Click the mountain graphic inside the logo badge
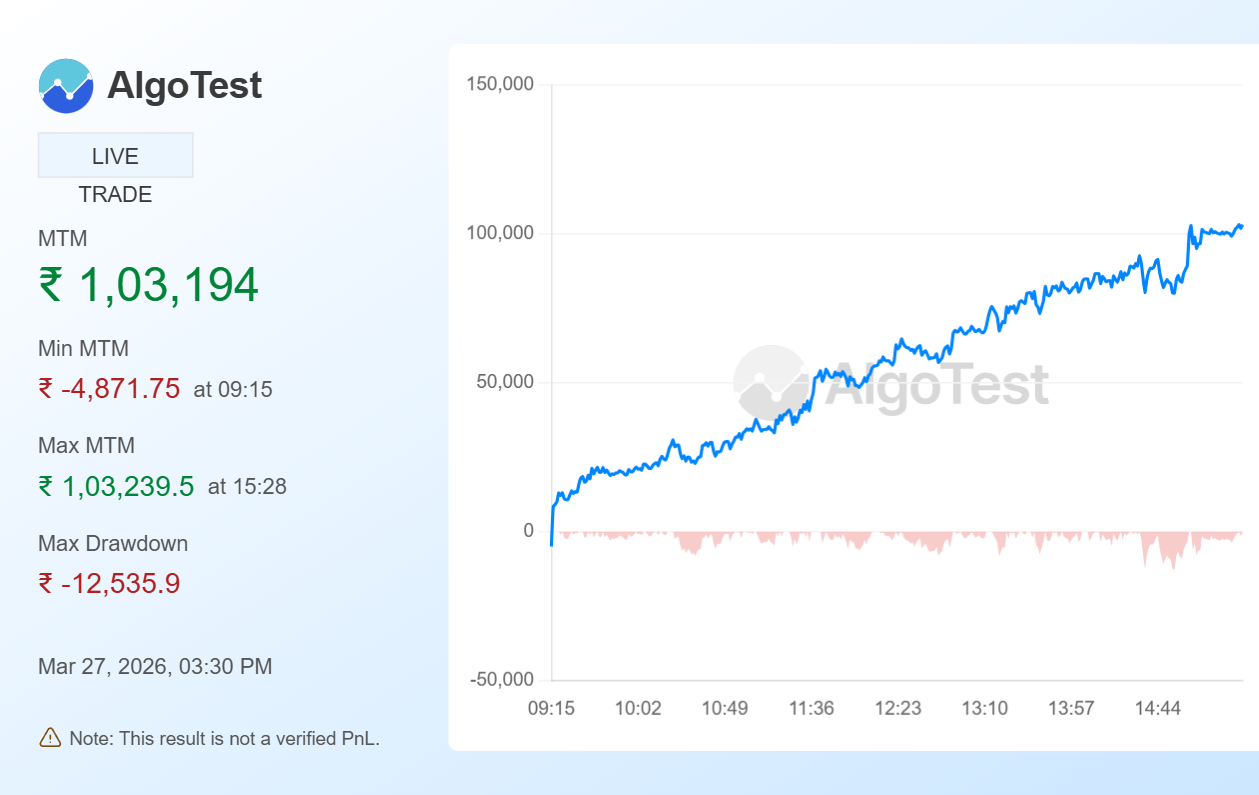 64,88
